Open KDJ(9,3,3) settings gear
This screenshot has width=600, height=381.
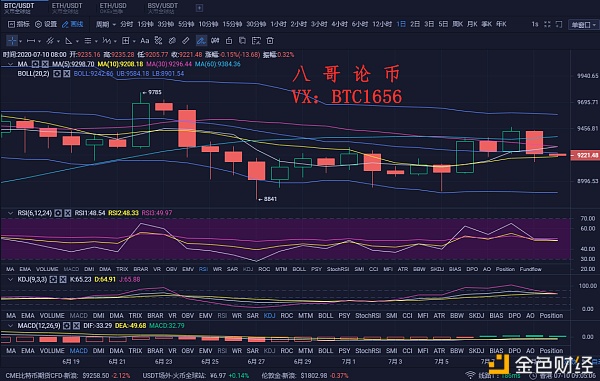[x=53, y=280]
